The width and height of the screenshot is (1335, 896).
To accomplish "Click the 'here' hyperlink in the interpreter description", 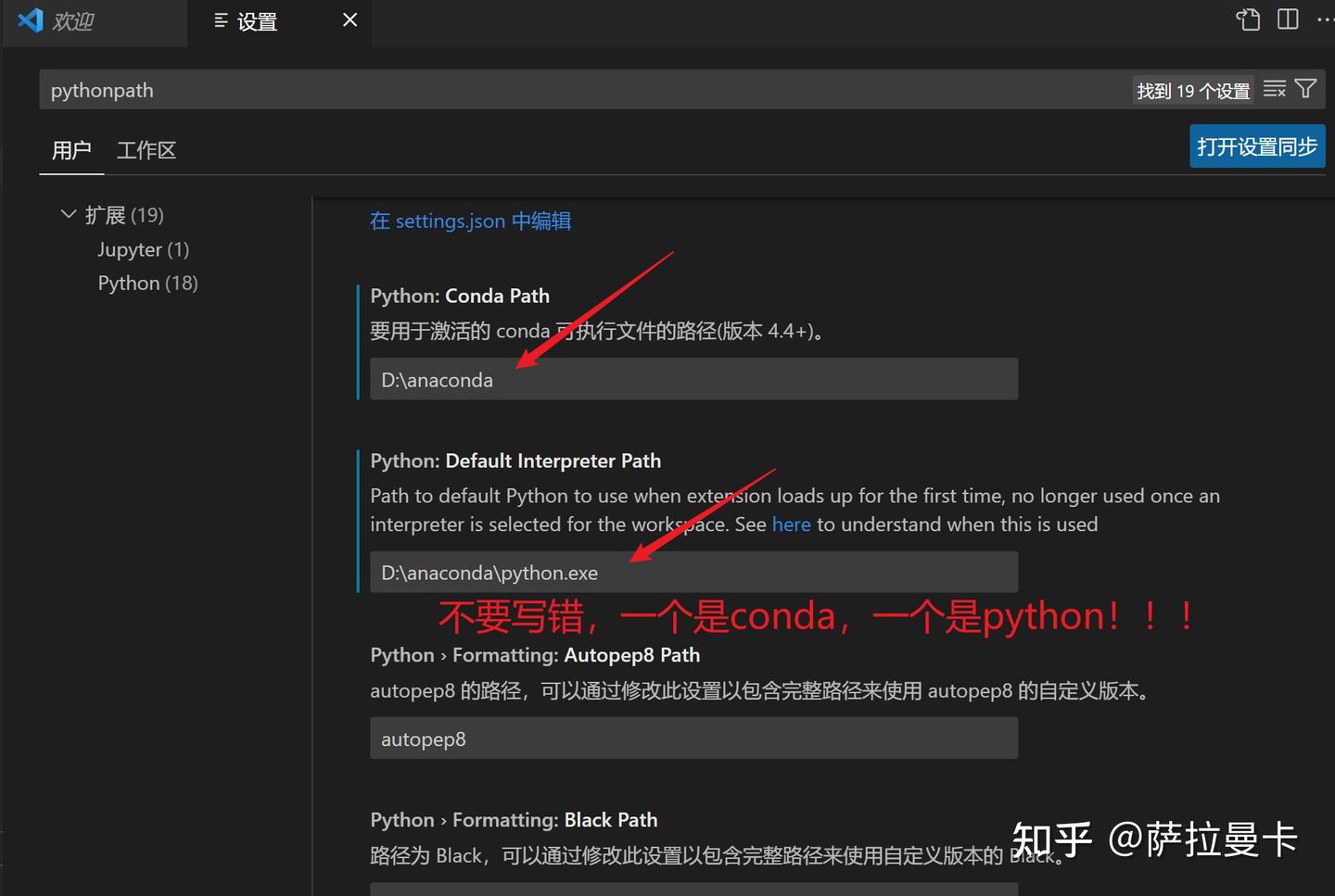I will tap(791, 524).
